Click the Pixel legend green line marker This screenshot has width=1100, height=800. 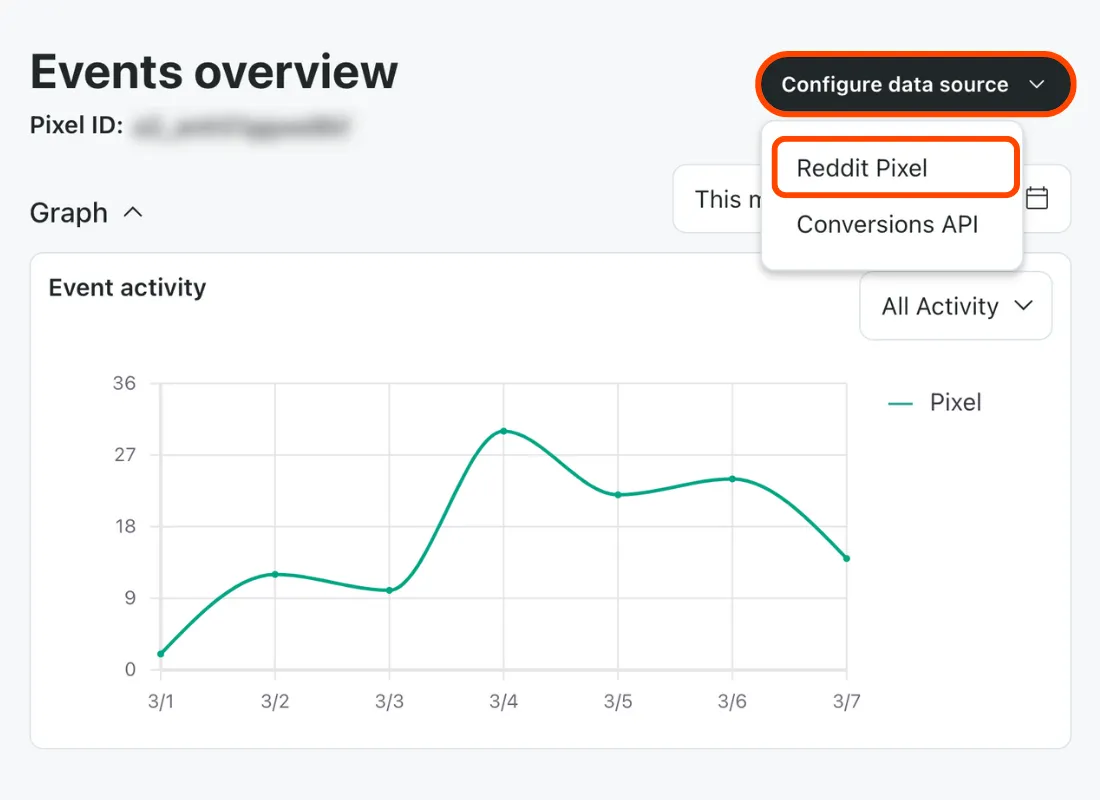901,404
